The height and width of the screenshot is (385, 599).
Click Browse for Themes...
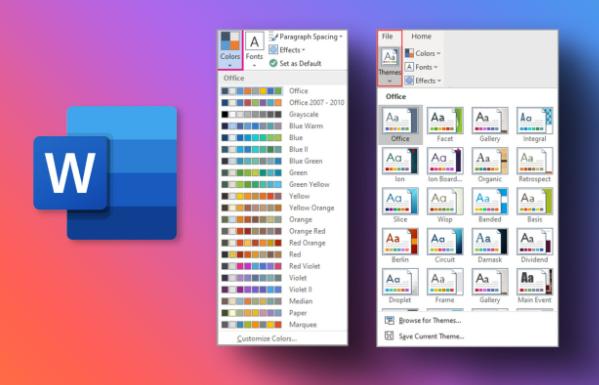(x=423, y=320)
